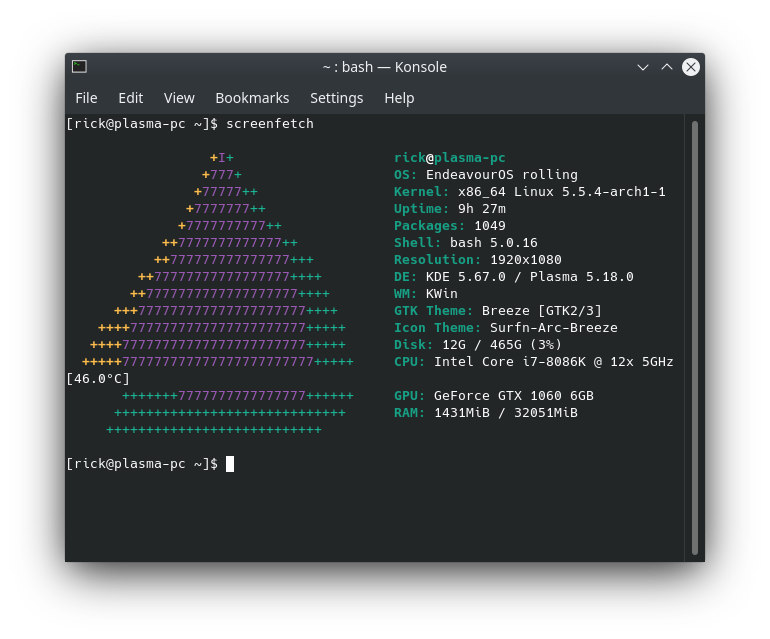Image resolution: width=770 pixels, height=639 pixels.
Task: Click the 'Icon Theme: Surfn-Arc-Breeze' line
Action: pos(506,328)
